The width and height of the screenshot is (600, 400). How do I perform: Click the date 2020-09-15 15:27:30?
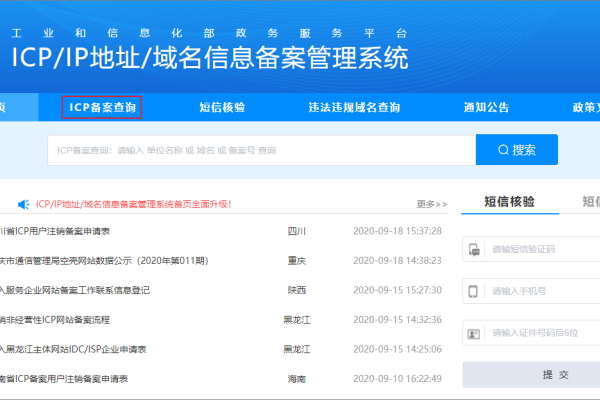[x=398, y=290]
